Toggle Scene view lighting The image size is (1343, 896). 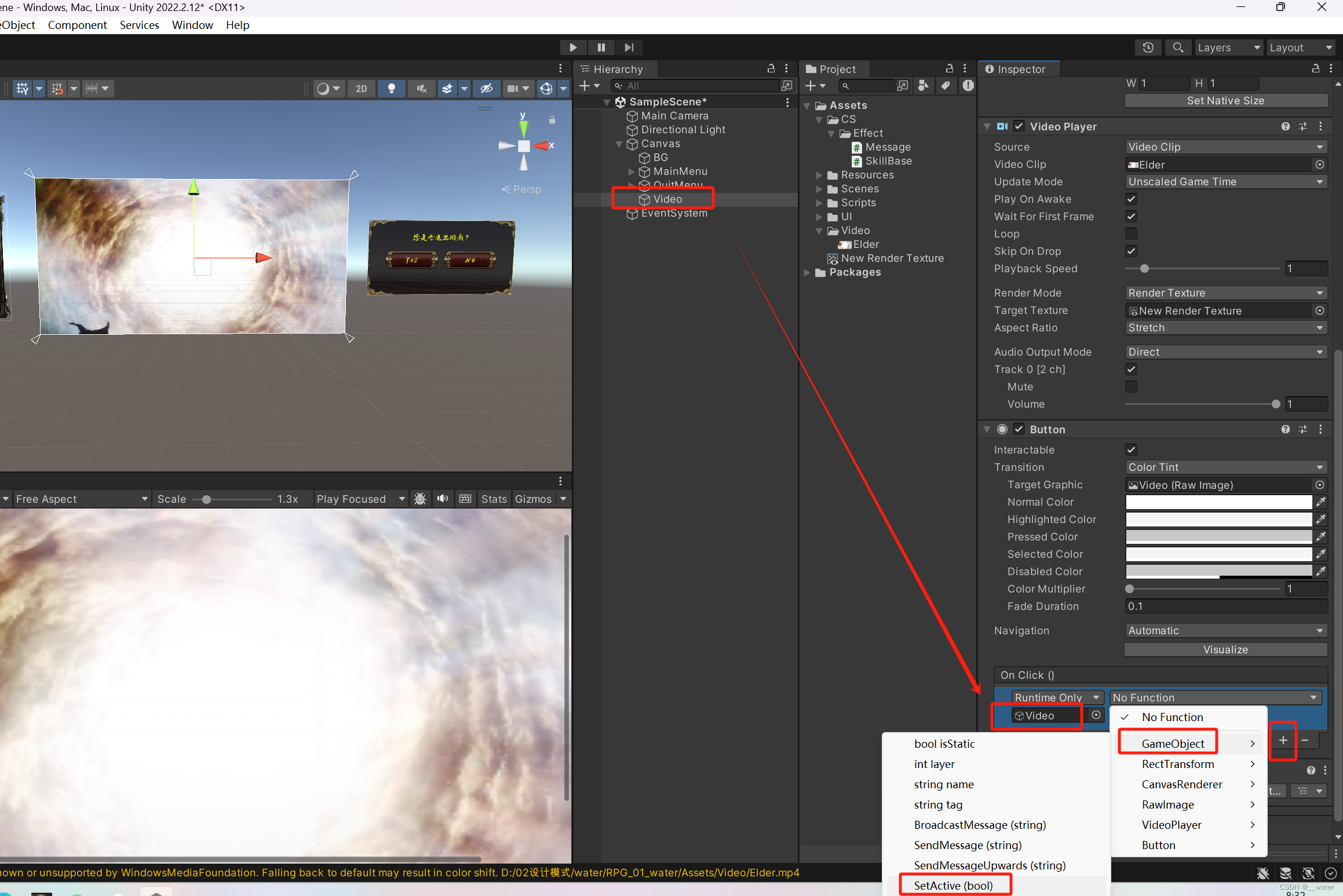coord(392,88)
